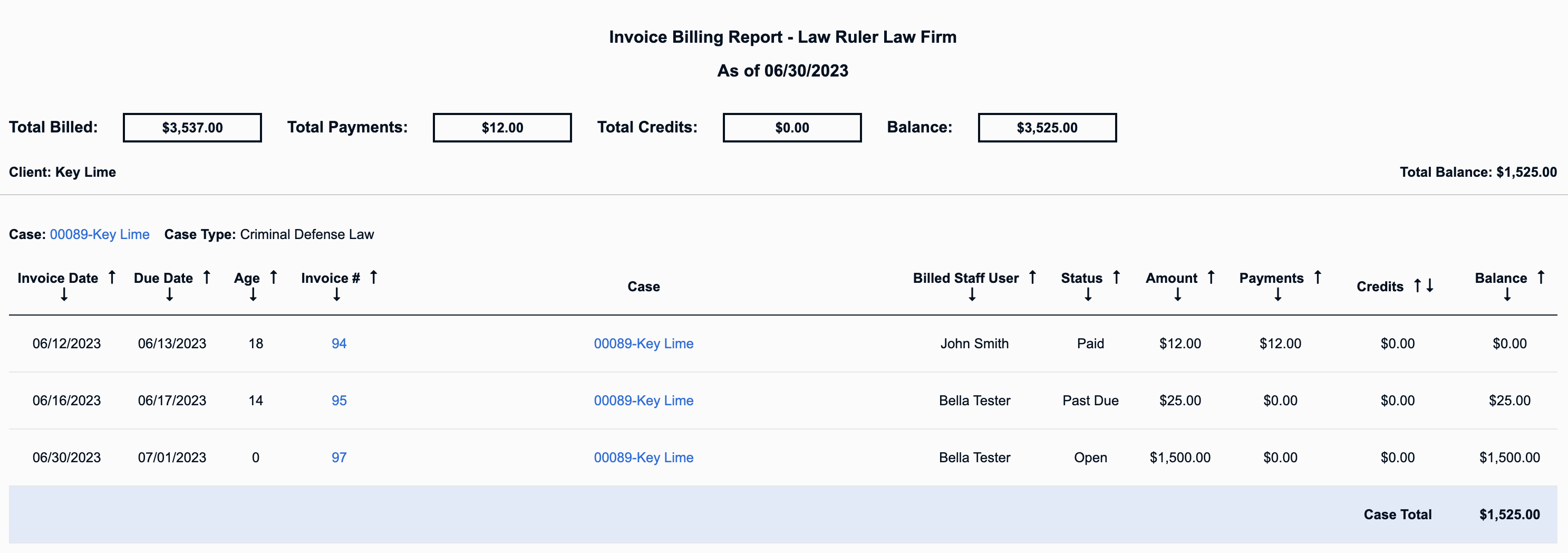Open case link 00089-Key Lime in header

[x=100, y=234]
